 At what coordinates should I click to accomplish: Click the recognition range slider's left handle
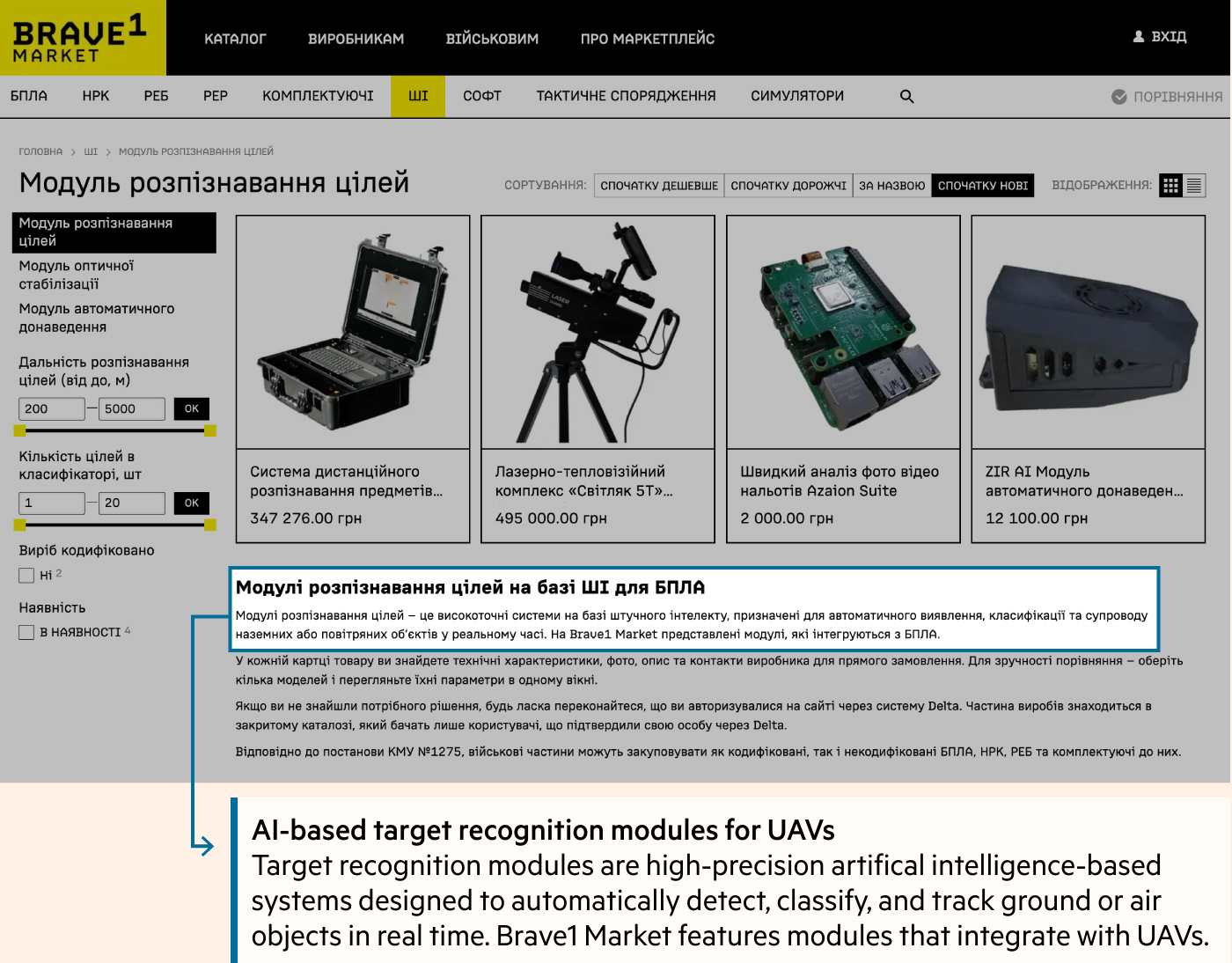[20, 430]
